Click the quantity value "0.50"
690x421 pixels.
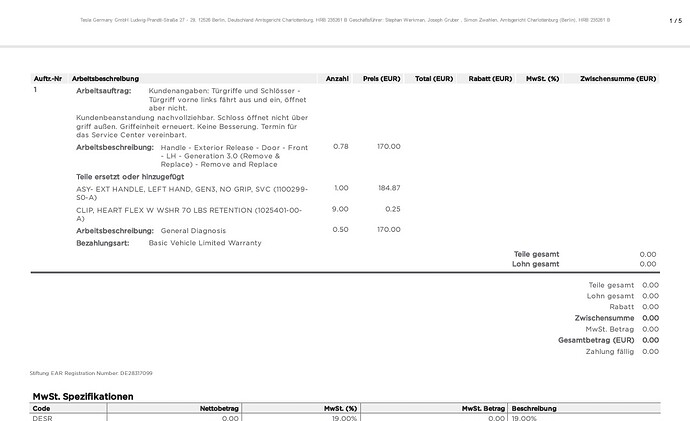340,230
